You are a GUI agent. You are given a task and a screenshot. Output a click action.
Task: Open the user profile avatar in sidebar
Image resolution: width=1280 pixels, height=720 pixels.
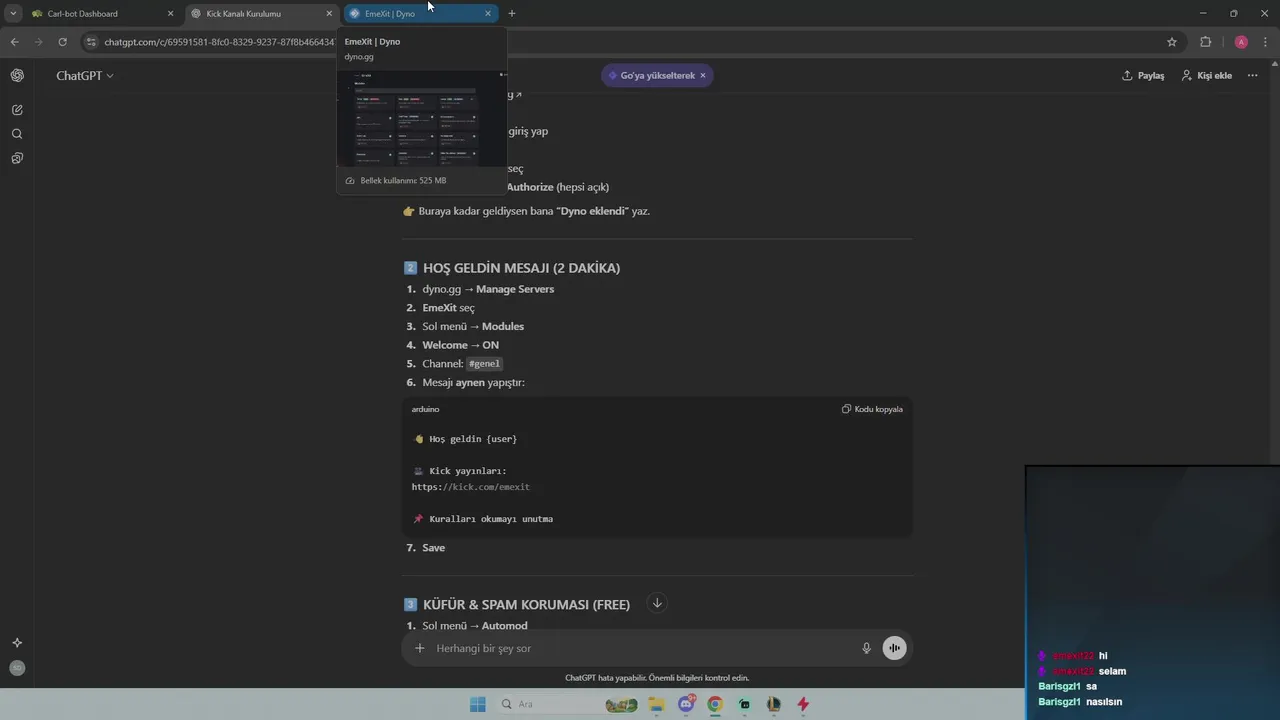tap(17, 668)
